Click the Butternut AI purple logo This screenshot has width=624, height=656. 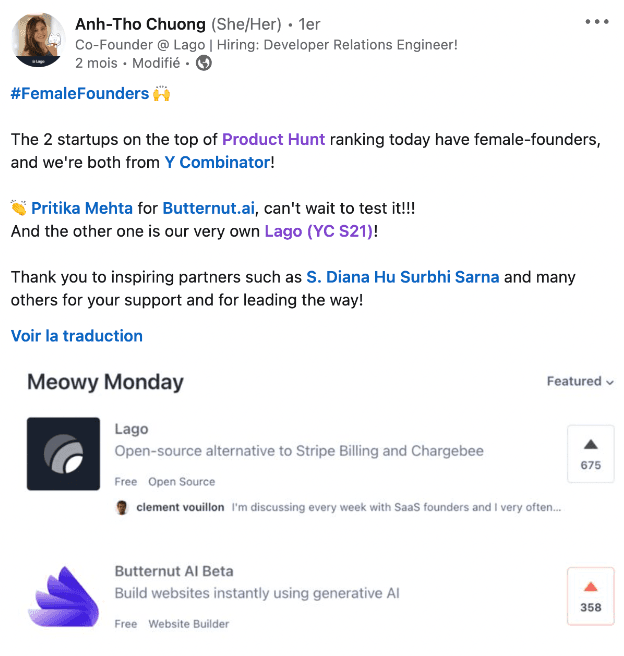point(63,597)
